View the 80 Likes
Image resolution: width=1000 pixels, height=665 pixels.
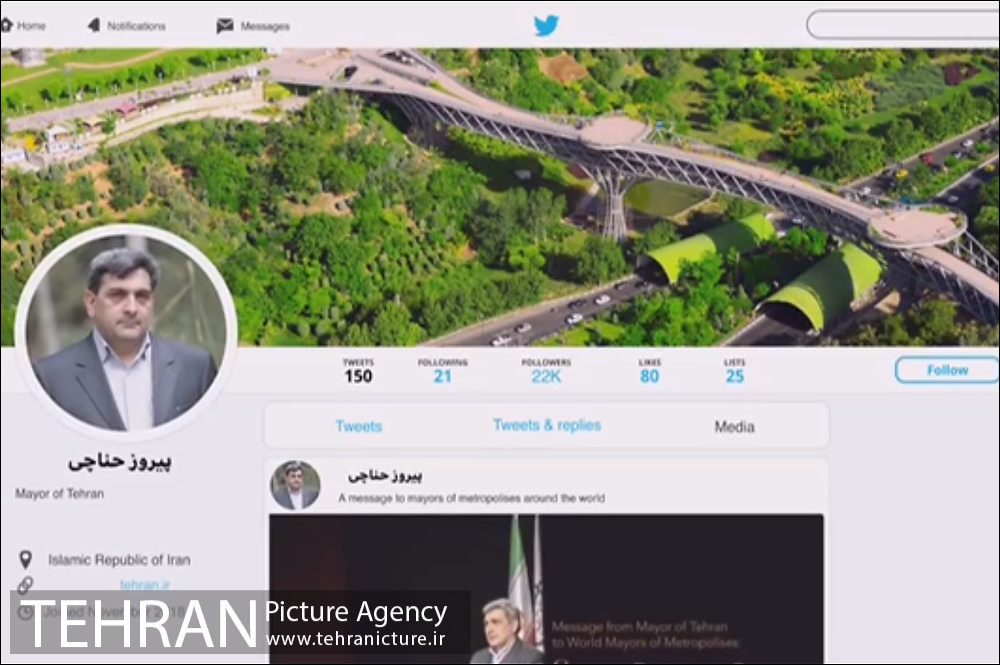click(649, 370)
